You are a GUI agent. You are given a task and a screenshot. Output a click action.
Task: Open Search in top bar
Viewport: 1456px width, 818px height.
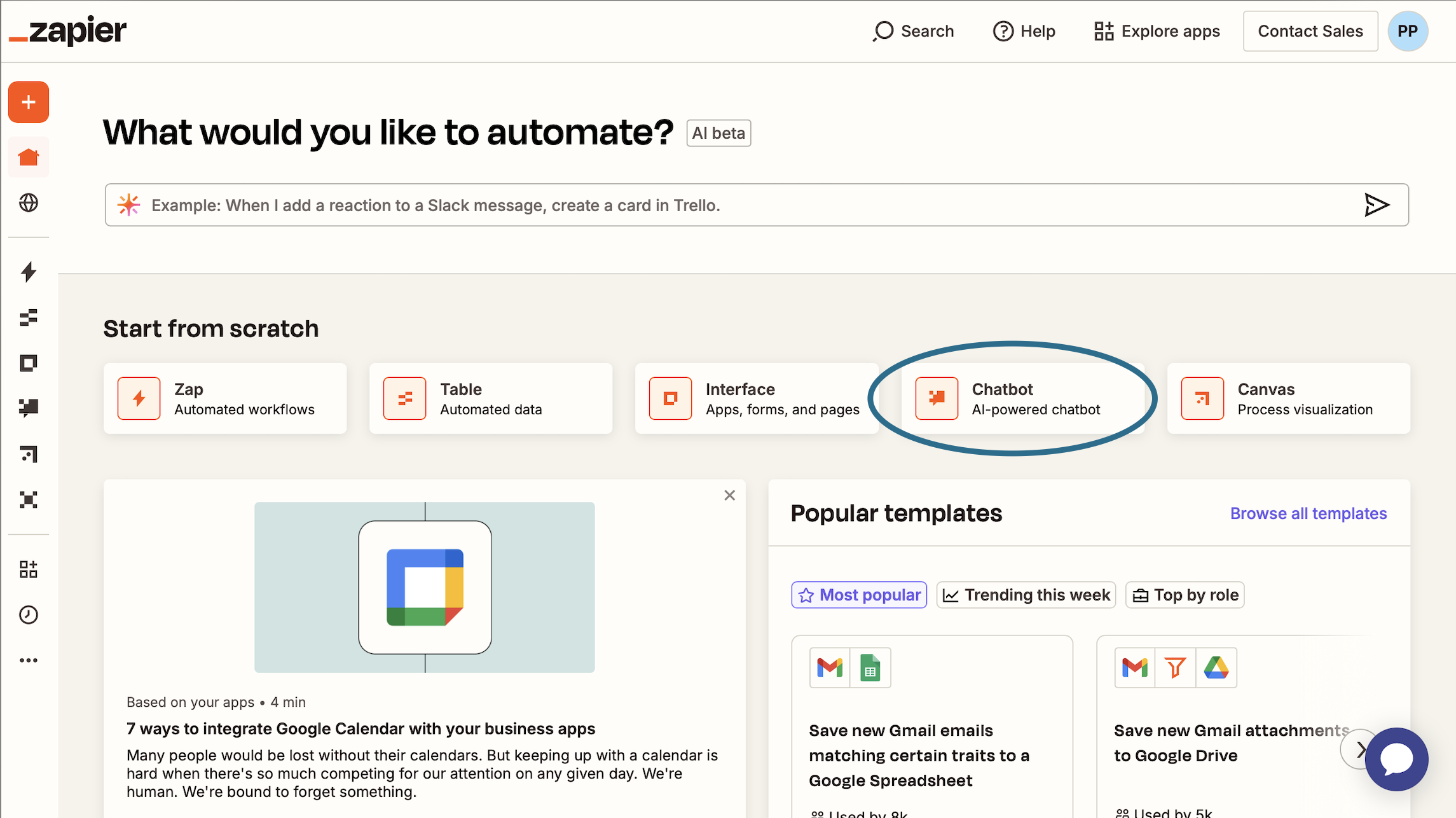(913, 31)
